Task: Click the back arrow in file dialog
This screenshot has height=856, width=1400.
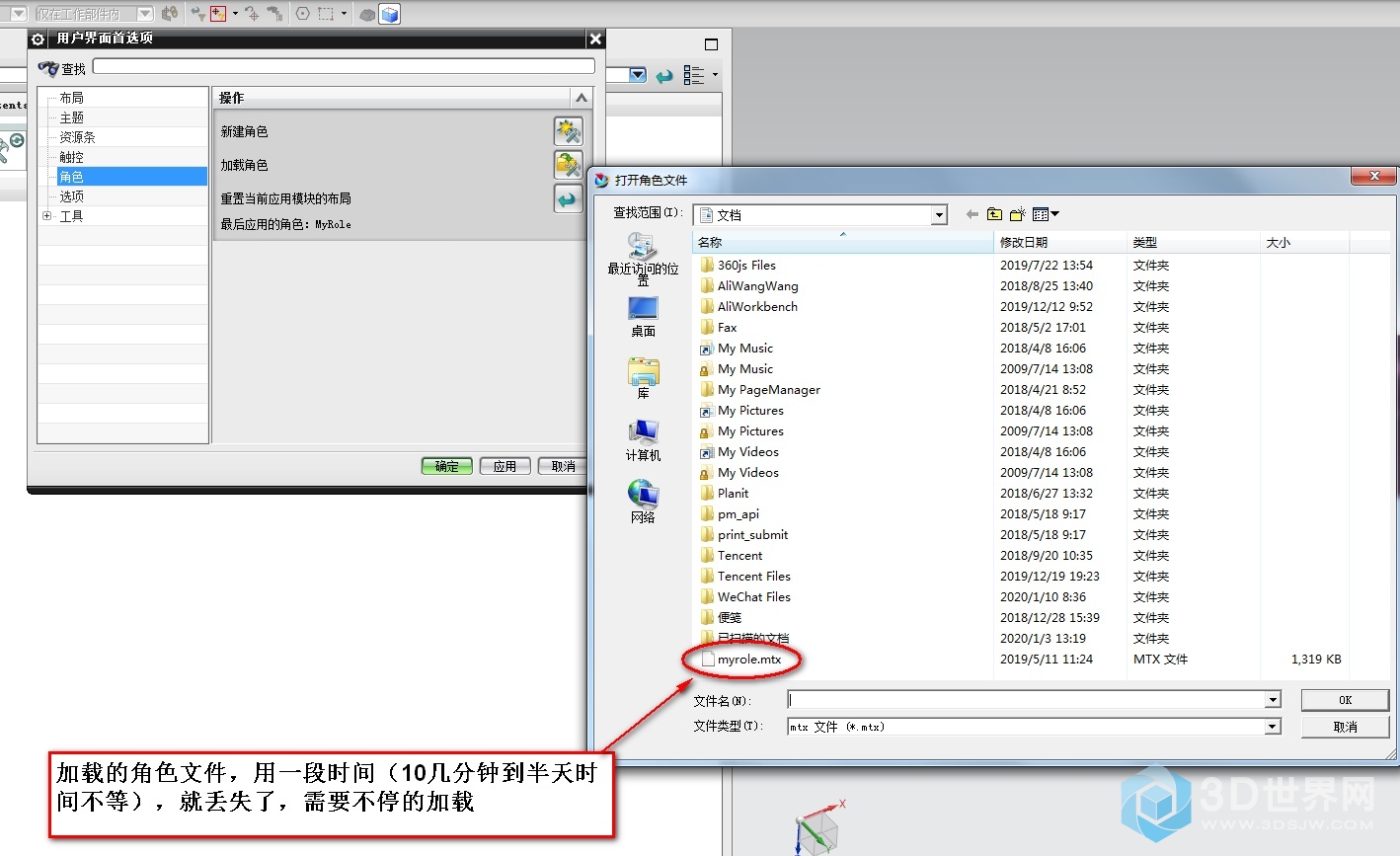Action: pos(972,214)
